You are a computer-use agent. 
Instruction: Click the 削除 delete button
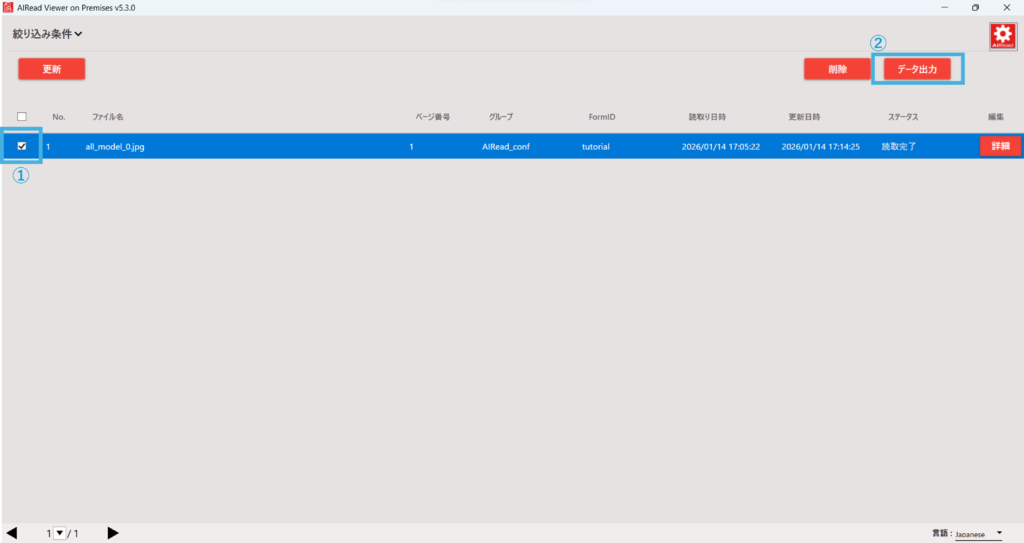point(837,69)
